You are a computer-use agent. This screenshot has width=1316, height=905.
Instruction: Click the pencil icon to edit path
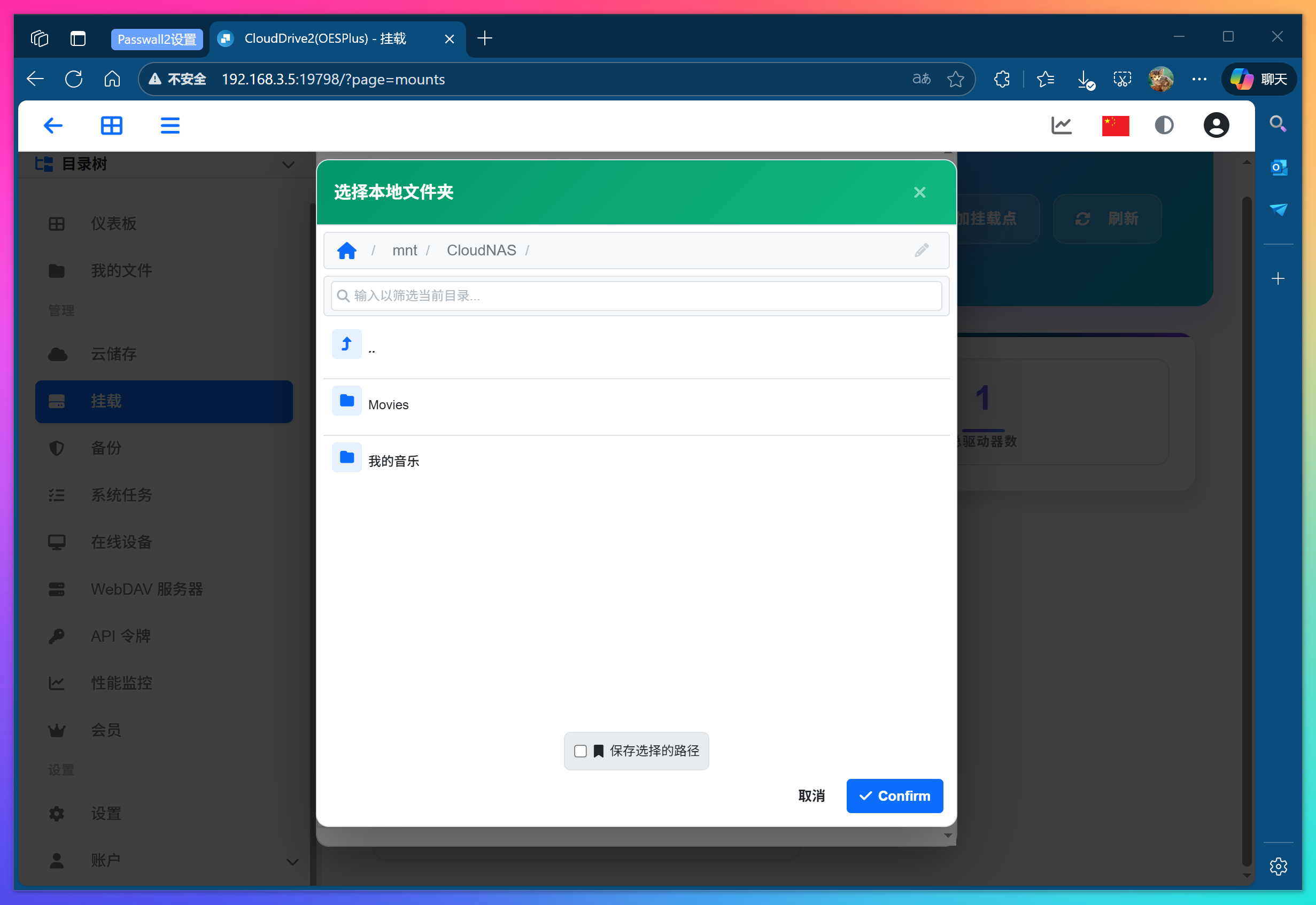[x=921, y=250]
